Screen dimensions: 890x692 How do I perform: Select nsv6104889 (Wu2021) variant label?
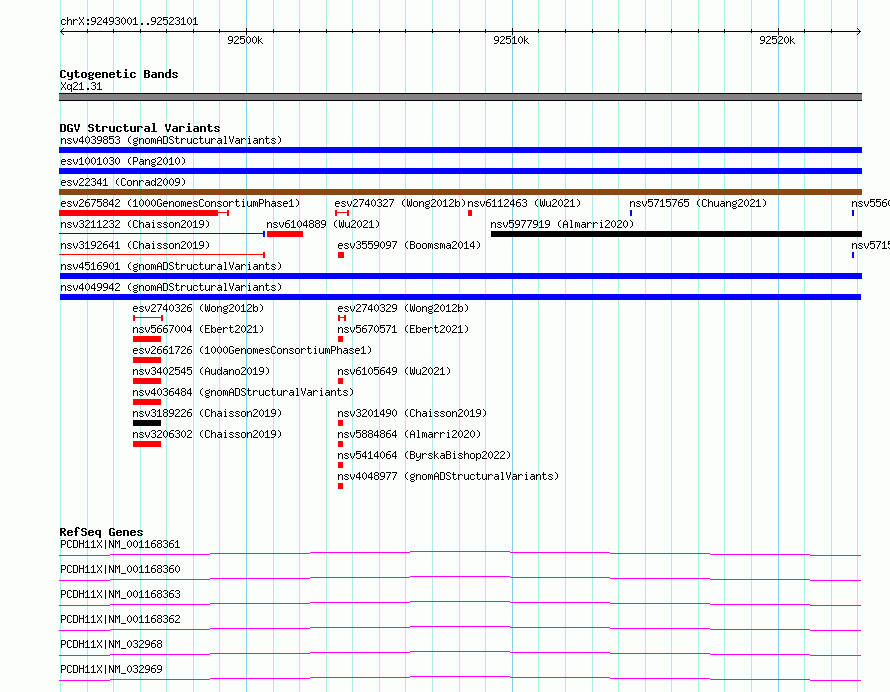point(323,224)
